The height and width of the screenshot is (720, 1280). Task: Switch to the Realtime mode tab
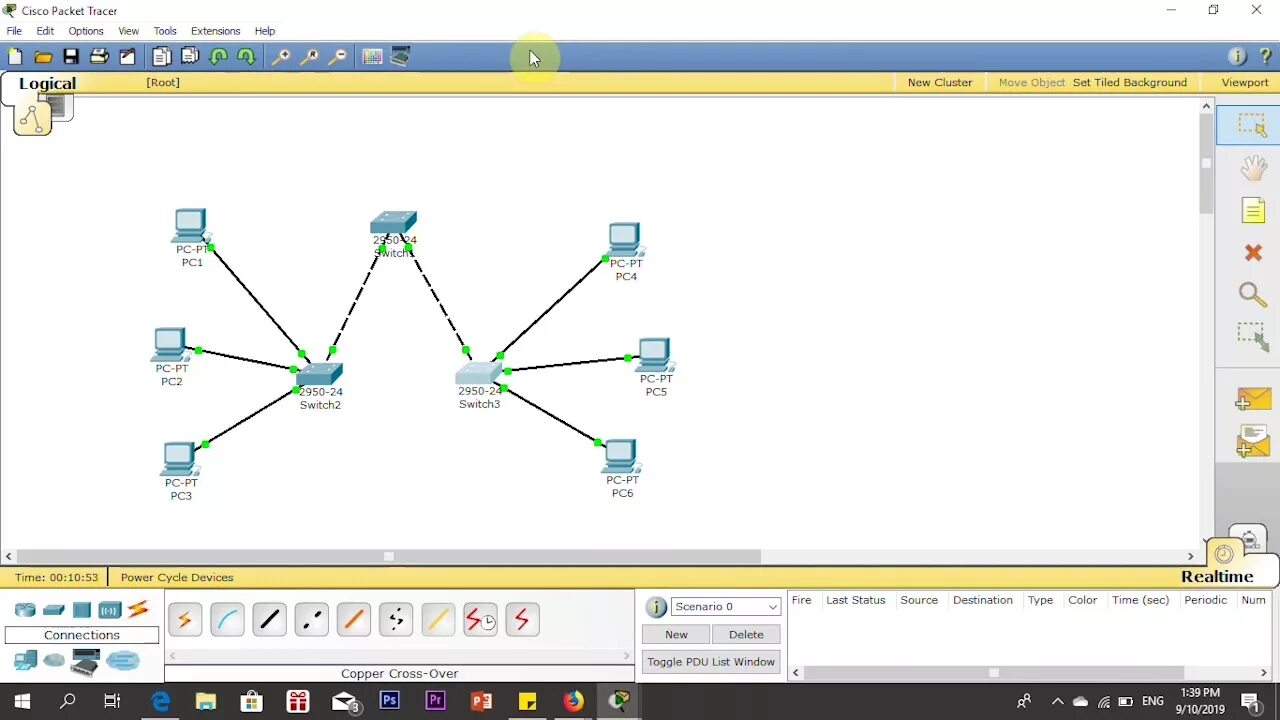(x=1217, y=576)
